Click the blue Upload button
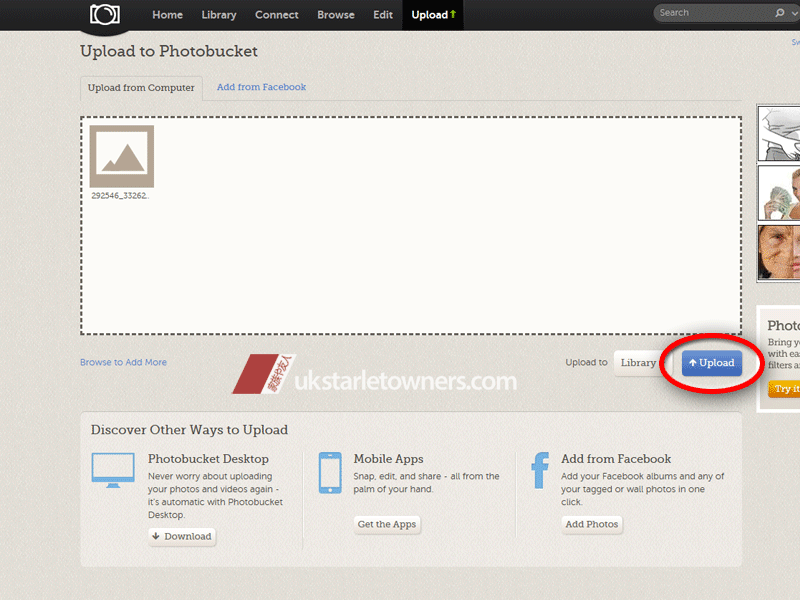Viewport: 800px width, 600px height. coord(712,363)
